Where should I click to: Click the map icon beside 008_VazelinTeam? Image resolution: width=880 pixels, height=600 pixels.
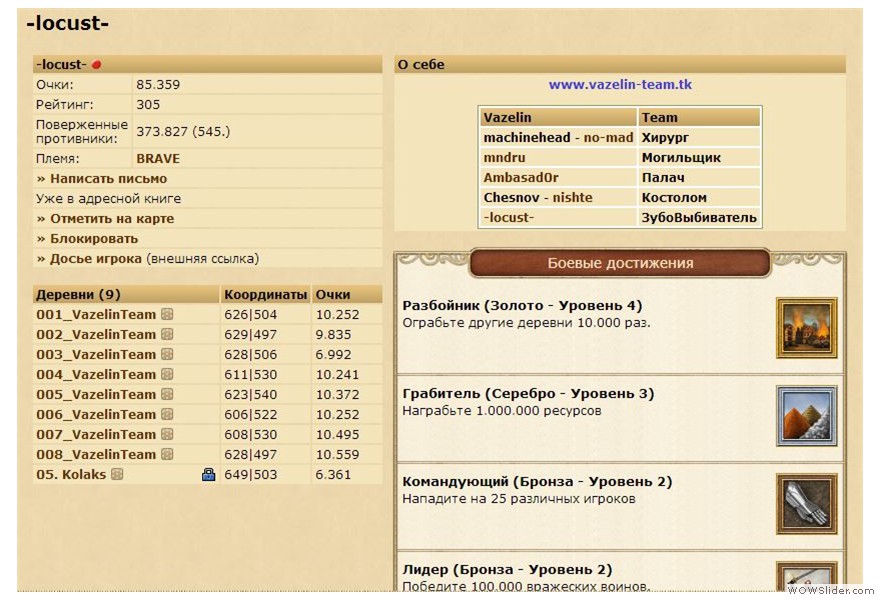(168, 455)
